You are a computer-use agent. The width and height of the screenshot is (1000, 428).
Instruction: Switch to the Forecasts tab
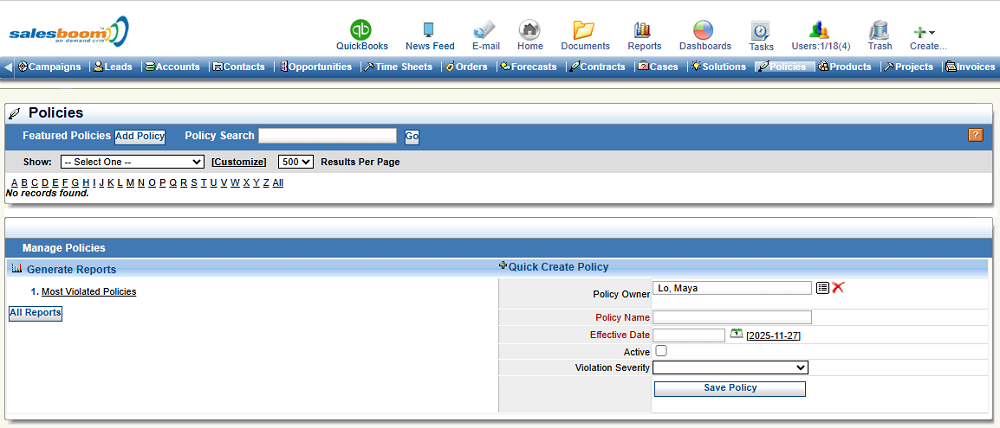(x=530, y=67)
